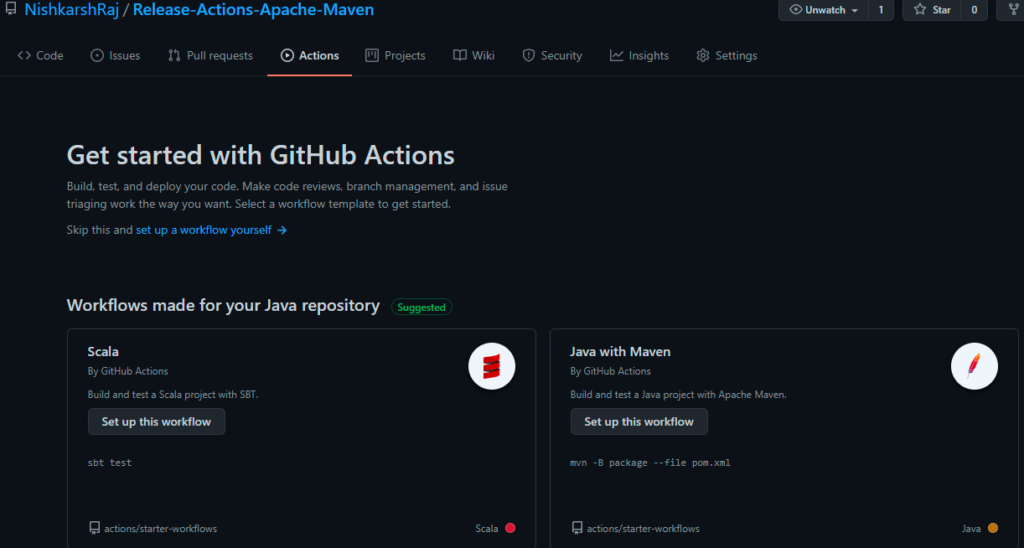Switch to the Issues tab
The width and height of the screenshot is (1024, 548).
[115, 56]
